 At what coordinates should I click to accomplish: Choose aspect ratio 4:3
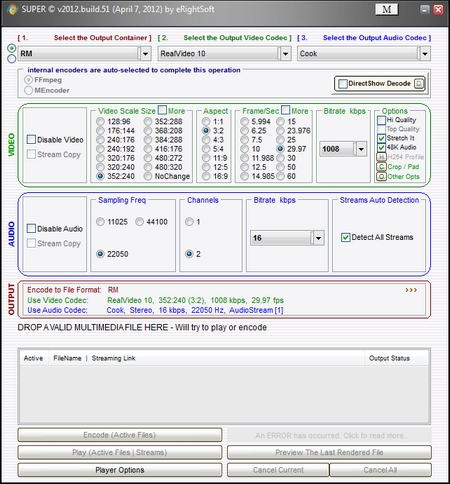point(206,140)
